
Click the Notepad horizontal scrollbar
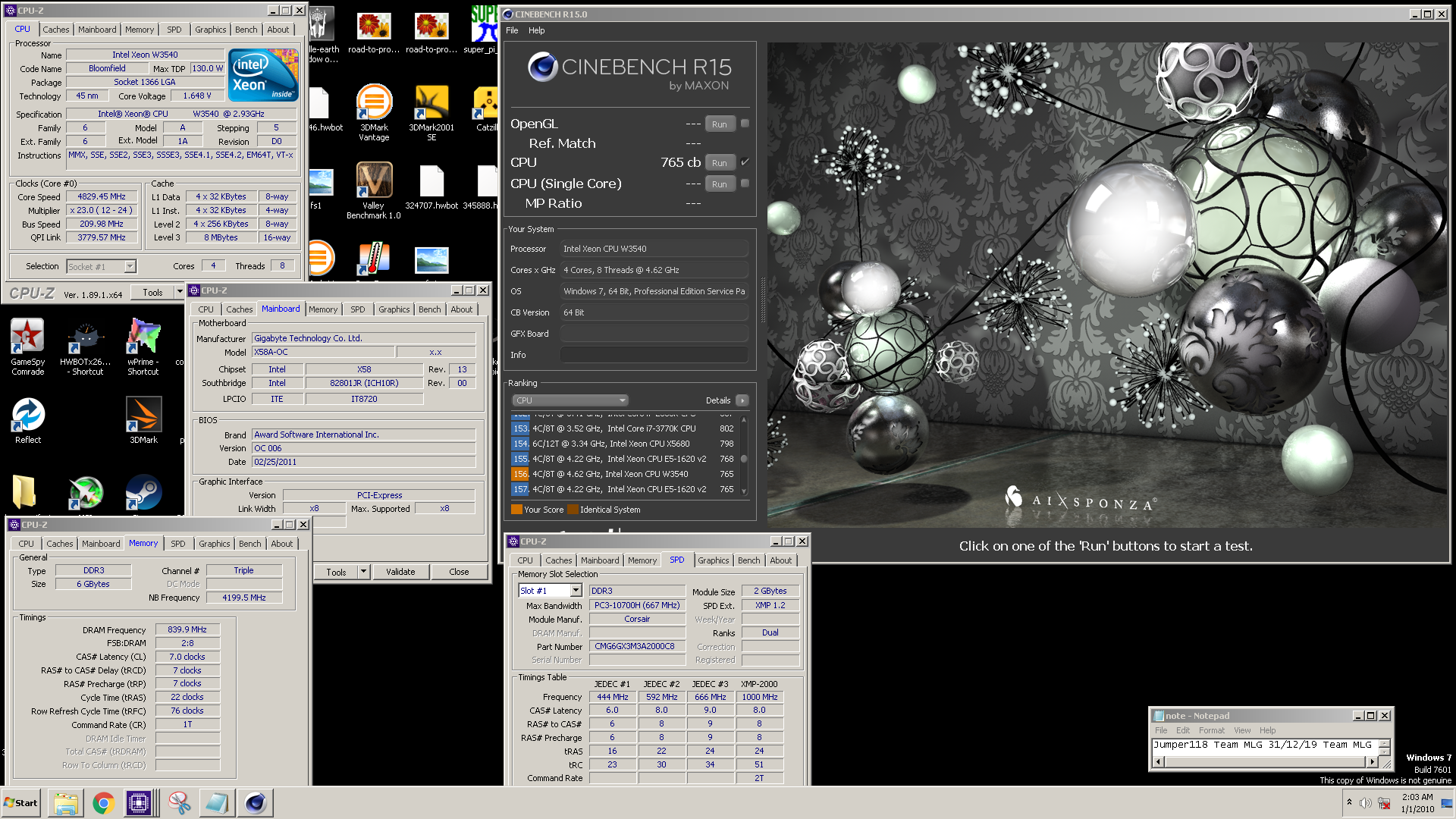click(1266, 761)
